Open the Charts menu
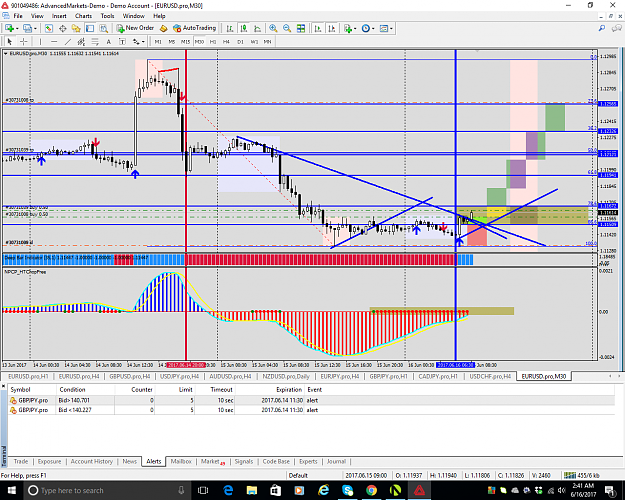 (x=83, y=16)
